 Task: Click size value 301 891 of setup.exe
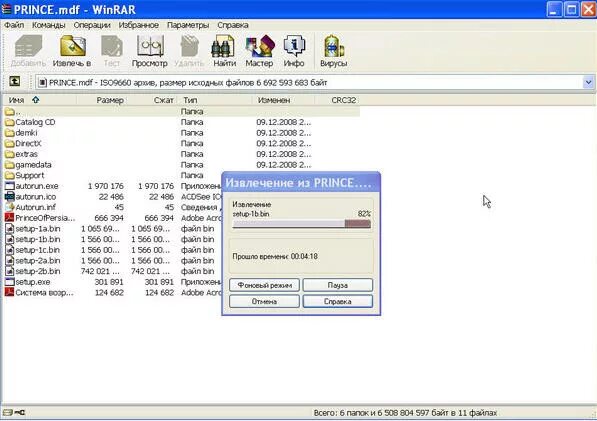coord(109,282)
